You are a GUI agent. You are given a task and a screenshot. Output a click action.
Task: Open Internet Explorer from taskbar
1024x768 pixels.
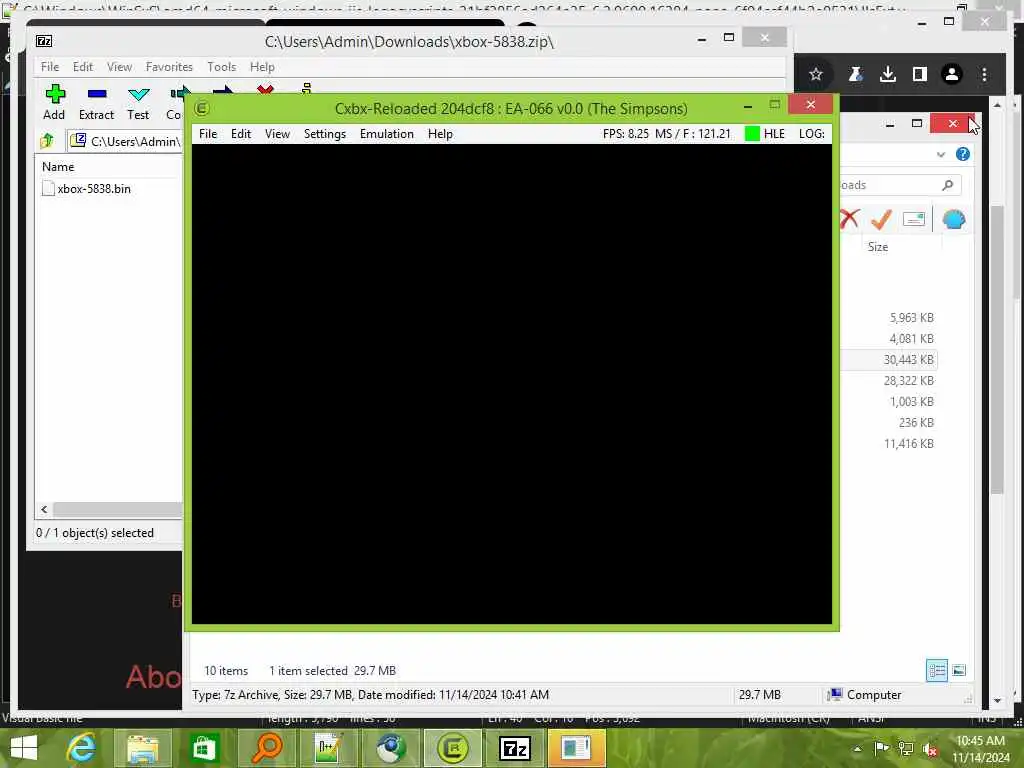pos(82,748)
